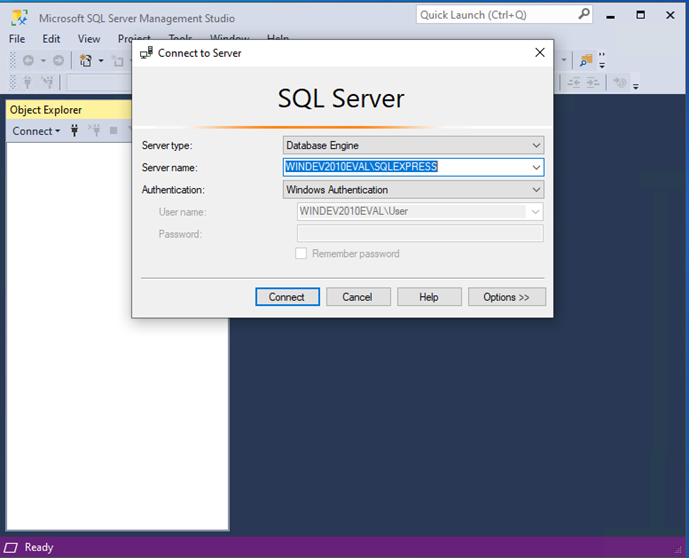Open the Server type dropdown
Viewport: 689px width, 558px height.
413,145
